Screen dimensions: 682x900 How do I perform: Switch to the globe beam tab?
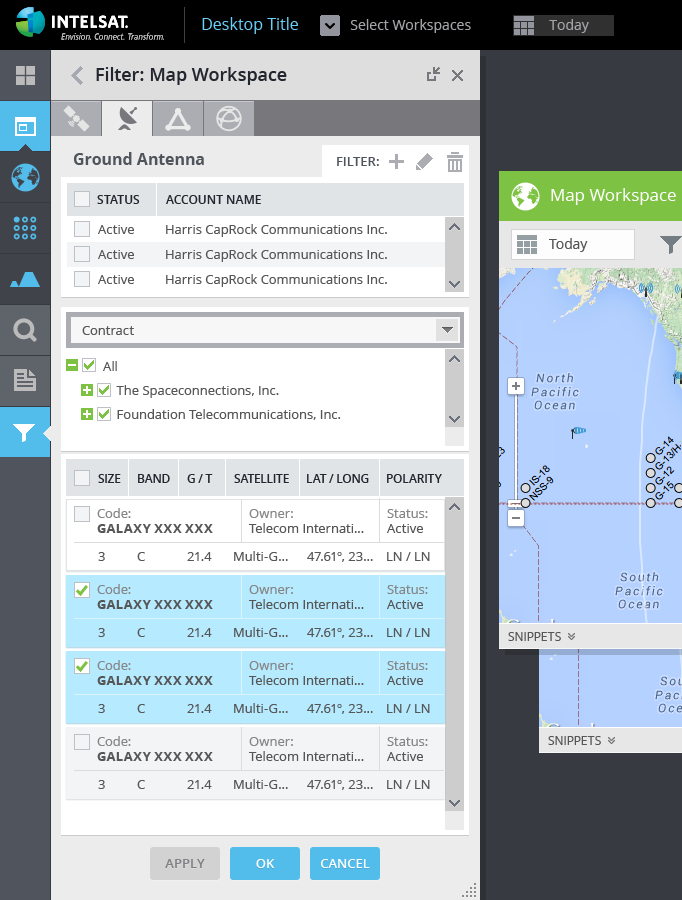228,119
